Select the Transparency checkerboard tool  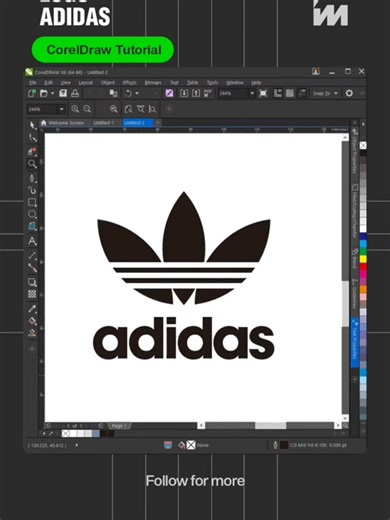point(32,294)
